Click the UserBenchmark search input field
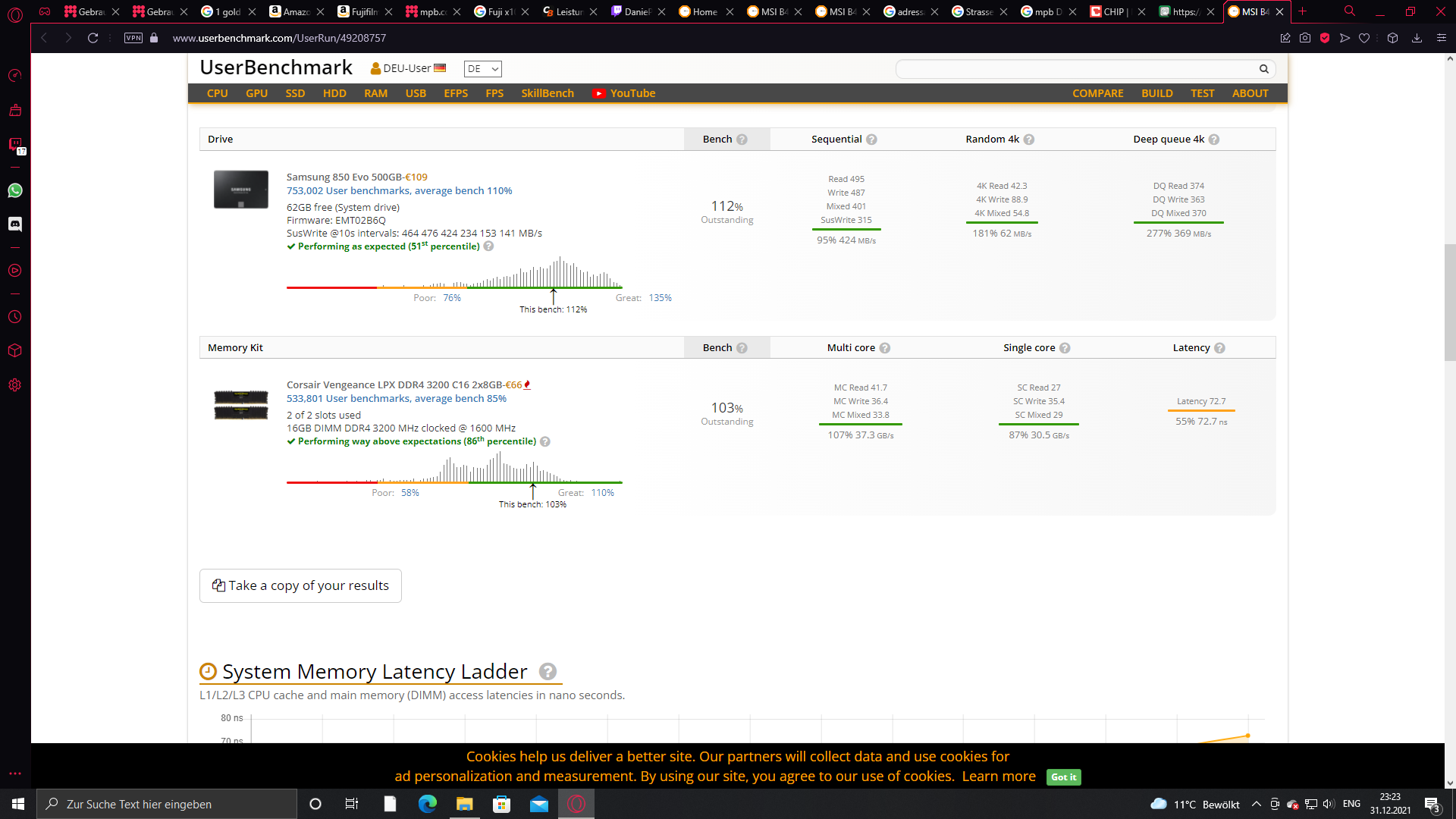This screenshot has width=1456, height=819. (1077, 69)
